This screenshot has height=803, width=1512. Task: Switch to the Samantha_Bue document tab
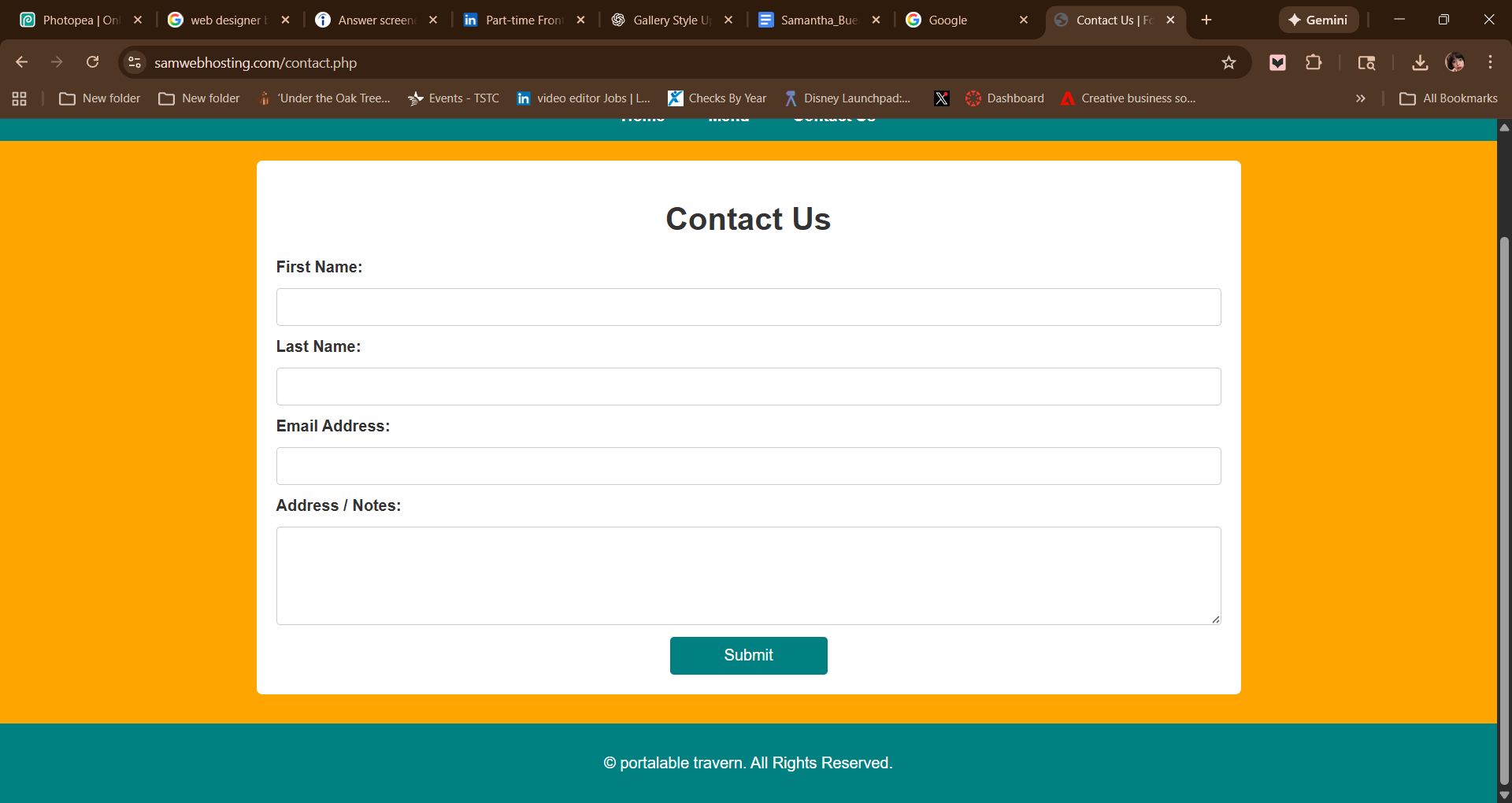pyautogui.click(x=817, y=20)
